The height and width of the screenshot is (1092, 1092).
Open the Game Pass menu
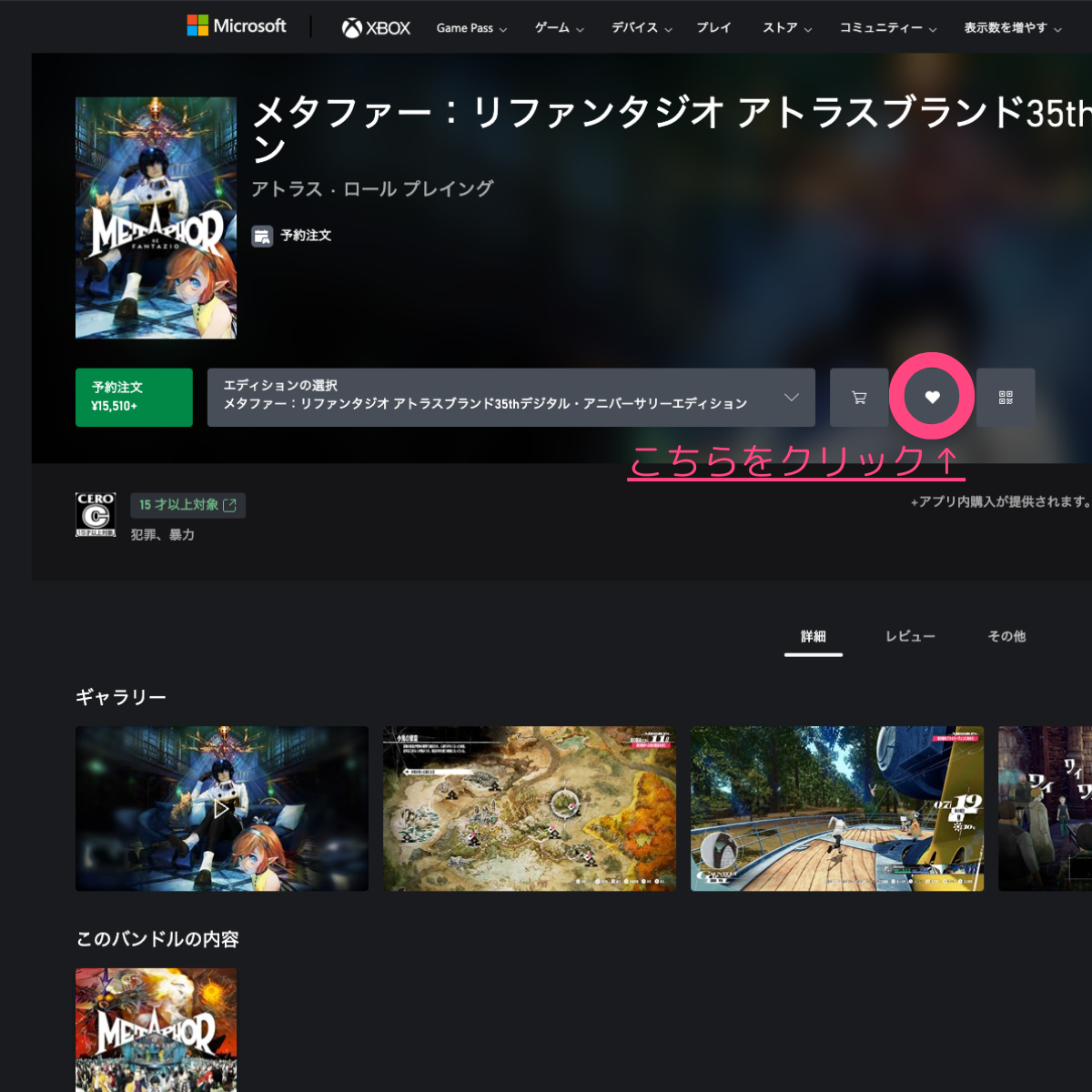[x=470, y=28]
